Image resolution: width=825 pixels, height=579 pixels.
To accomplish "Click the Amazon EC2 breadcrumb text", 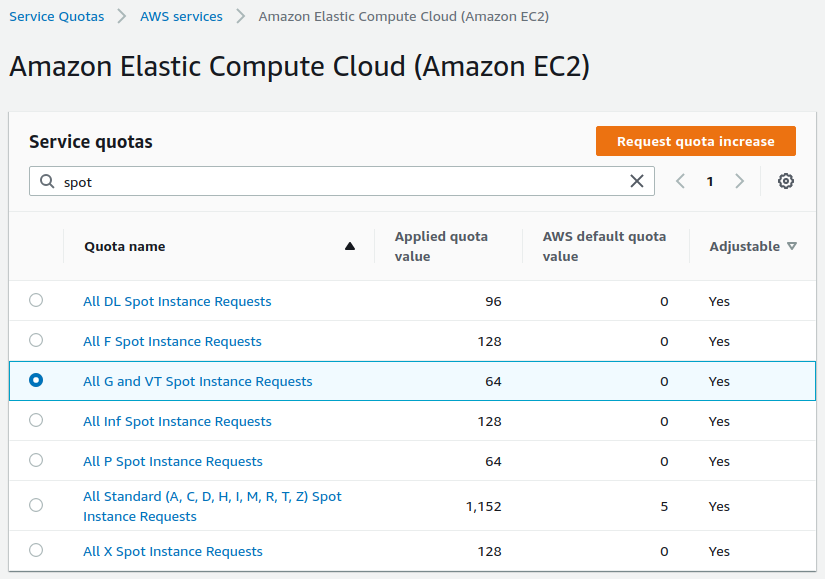I will [404, 17].
